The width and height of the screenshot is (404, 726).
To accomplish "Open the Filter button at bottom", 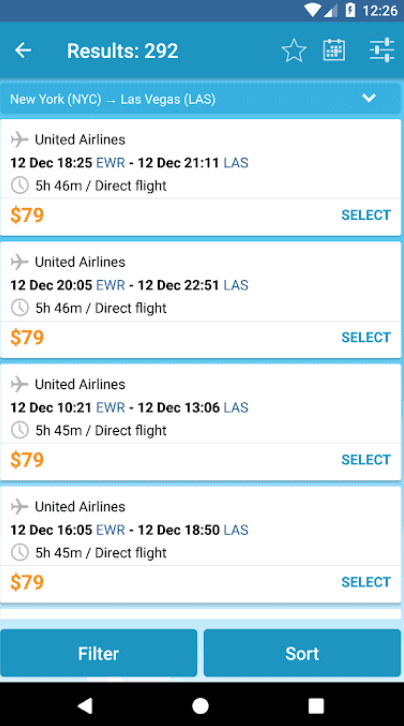I will tap(99, 653).
